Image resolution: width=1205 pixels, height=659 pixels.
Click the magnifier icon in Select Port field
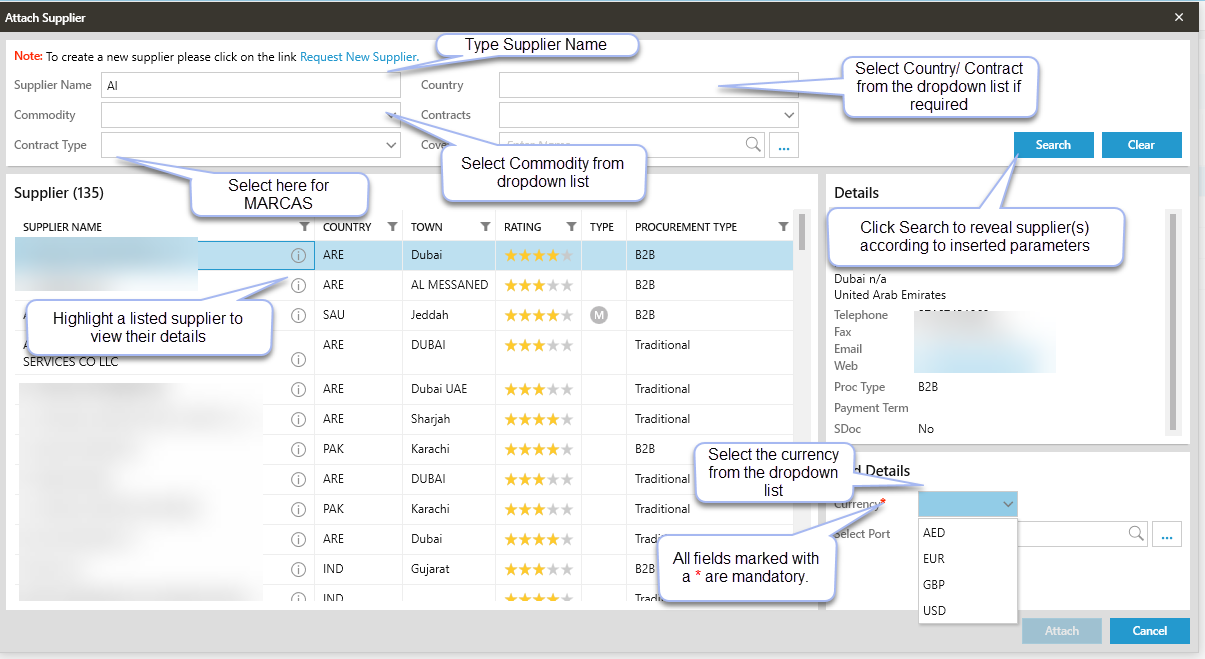1136,534
